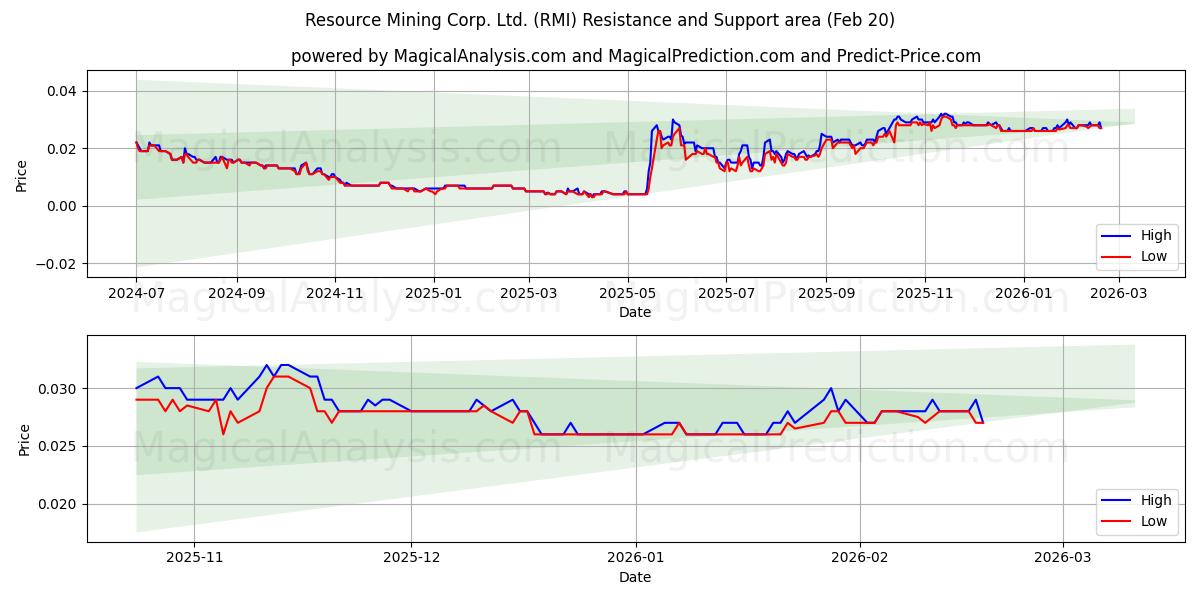The image size is (1200, 600).
Task: Select 'Low' in the bottom chart legend
Action: [1153, 522]
